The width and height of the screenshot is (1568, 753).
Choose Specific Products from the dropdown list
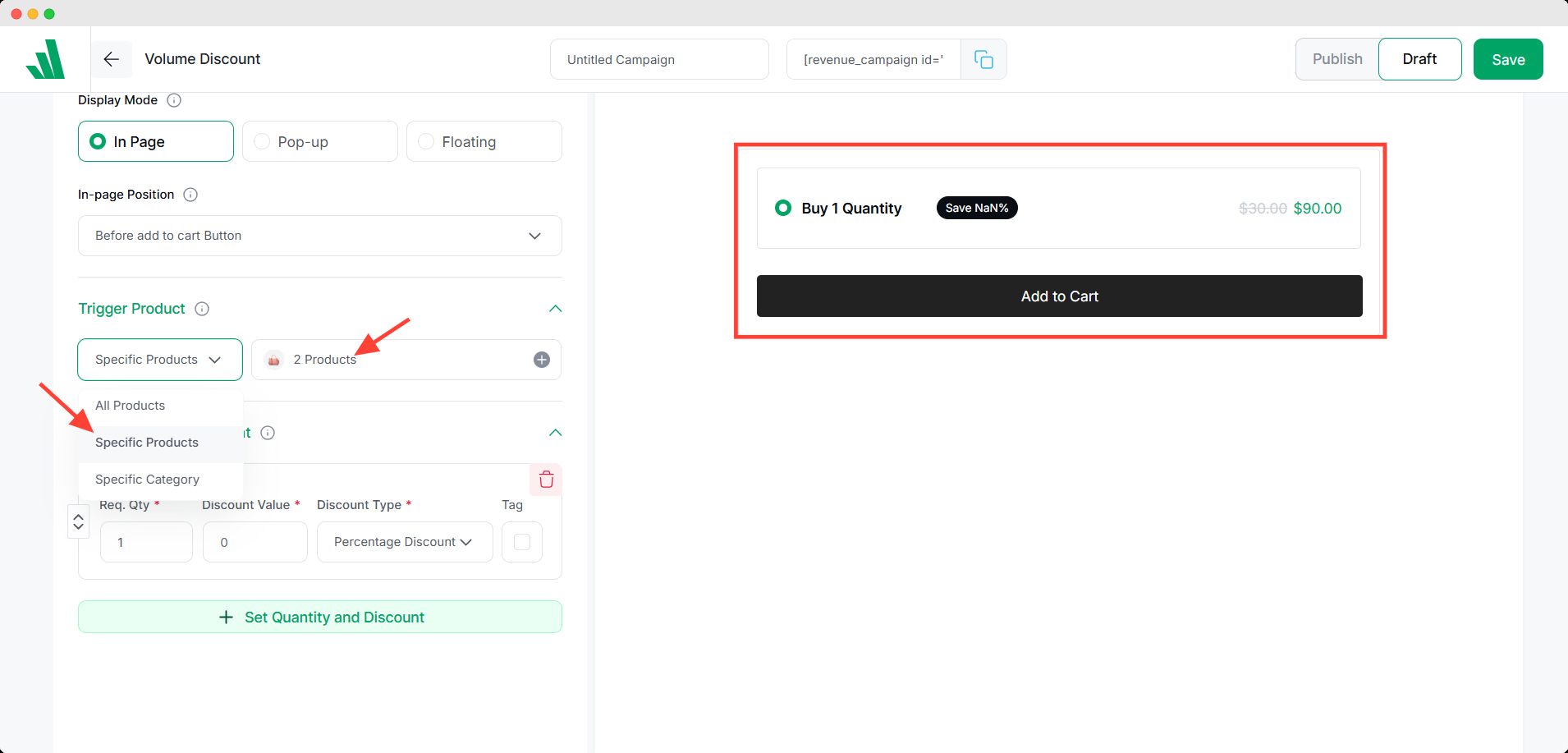(161, 443)
